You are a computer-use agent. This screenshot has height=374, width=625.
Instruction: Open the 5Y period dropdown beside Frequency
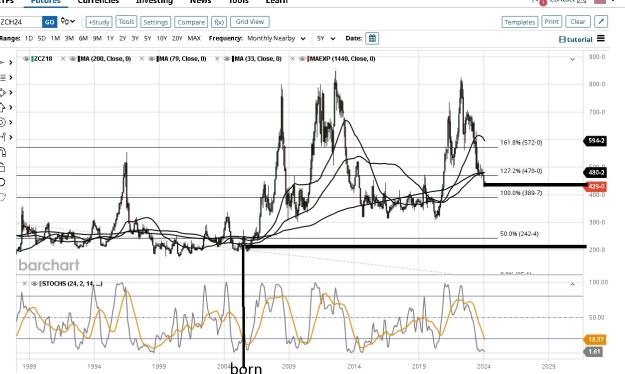[326, 39]
